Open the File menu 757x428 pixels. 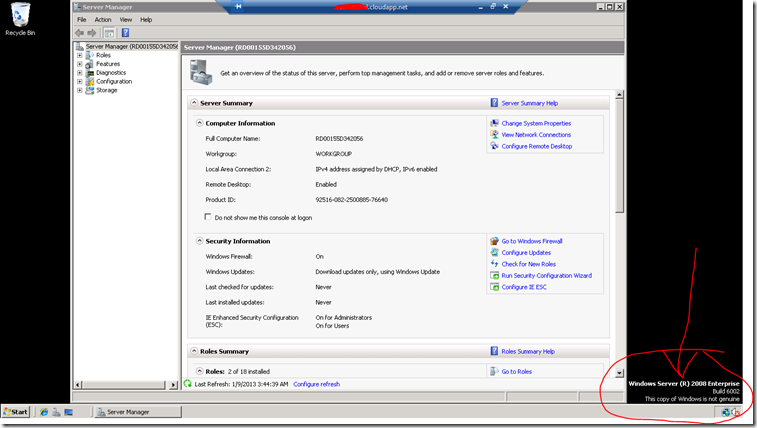click(82, 20)
